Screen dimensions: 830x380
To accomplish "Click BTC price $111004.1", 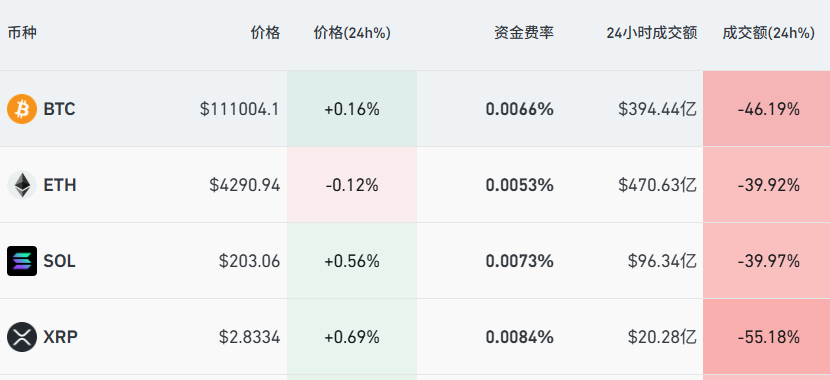I will pos(239,110).
